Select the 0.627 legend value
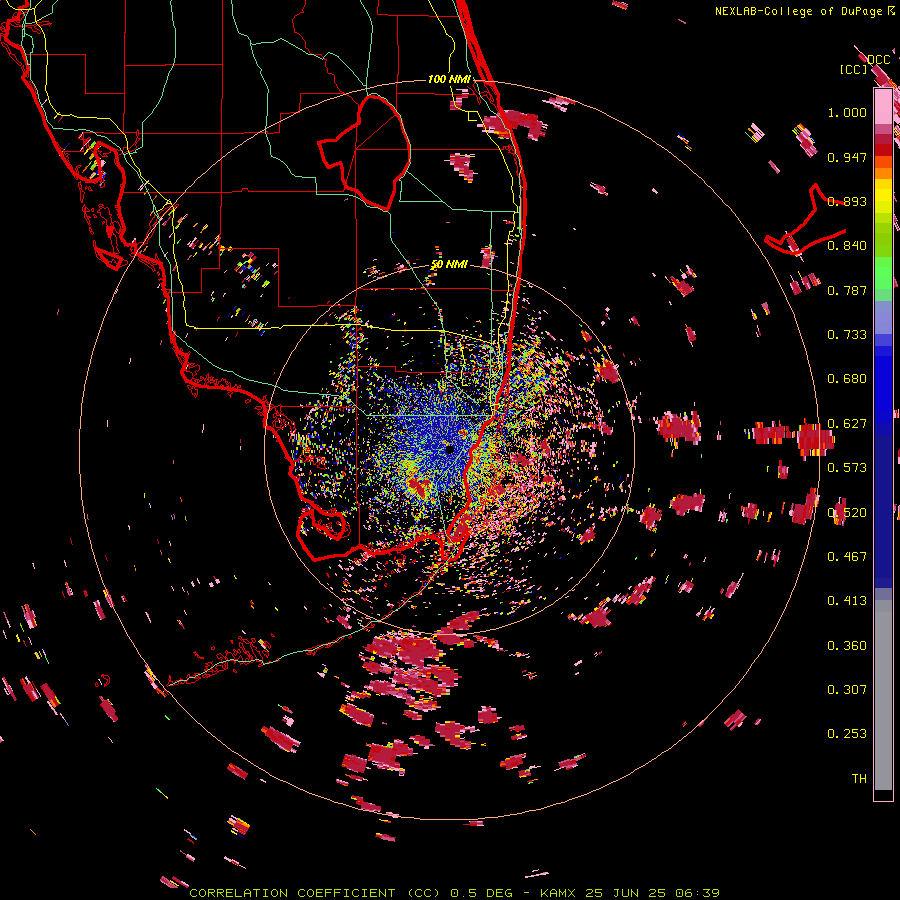Image resolution: width=900 pixels, height=900 pixels. (847, 424)
